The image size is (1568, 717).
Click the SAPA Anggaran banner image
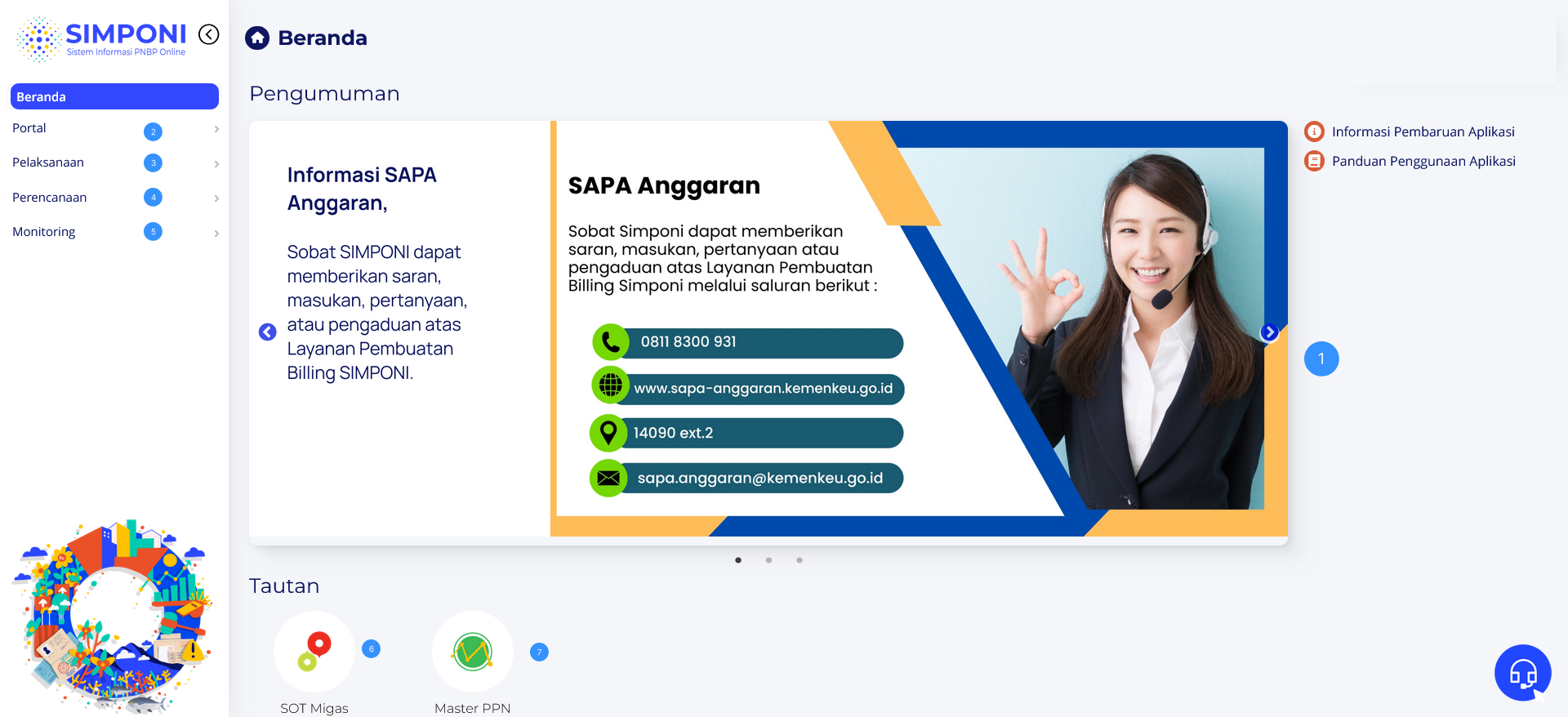tap(919, 328)
